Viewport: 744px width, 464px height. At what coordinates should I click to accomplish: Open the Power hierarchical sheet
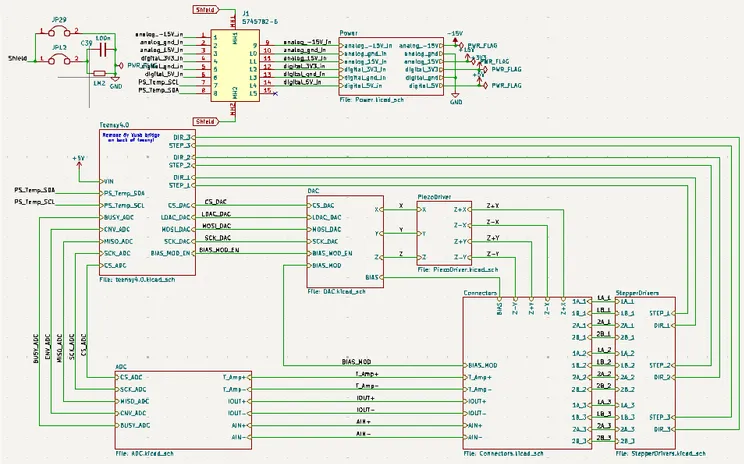click(x=391, y=67)
